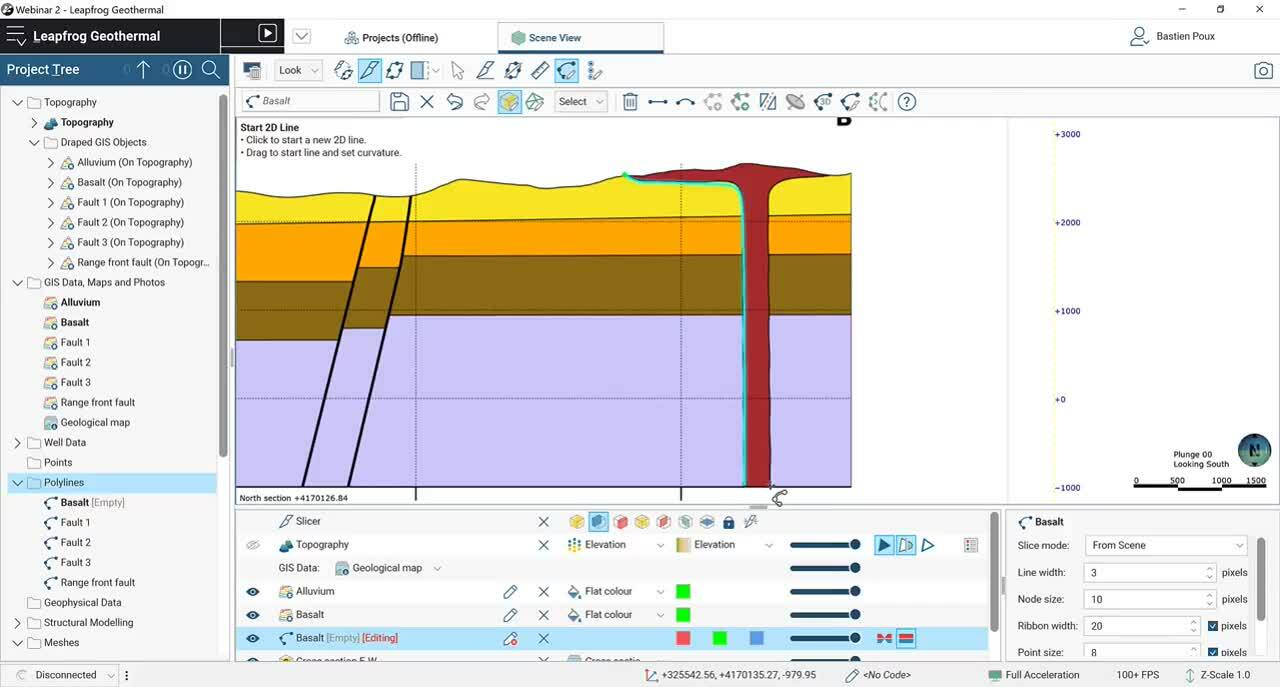Toggle draw on objects cube icon
The height and width of the screenshot is (687, 1280).
[x=509, y=101]
